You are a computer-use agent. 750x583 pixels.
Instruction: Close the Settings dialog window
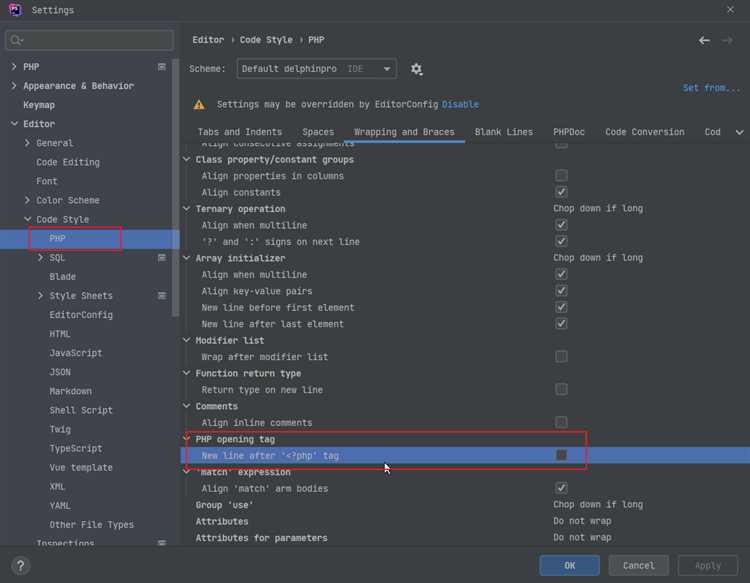[x=730, y=10]
